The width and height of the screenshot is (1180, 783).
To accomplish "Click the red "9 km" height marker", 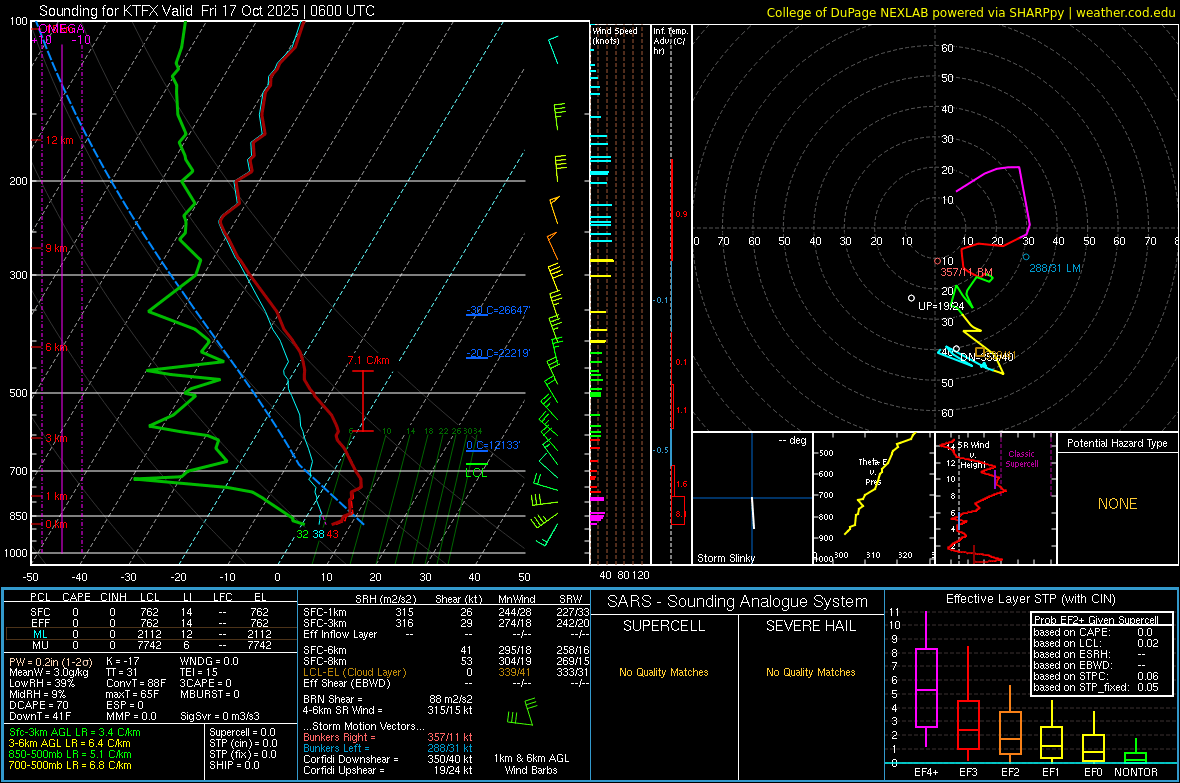I will 56,248.
